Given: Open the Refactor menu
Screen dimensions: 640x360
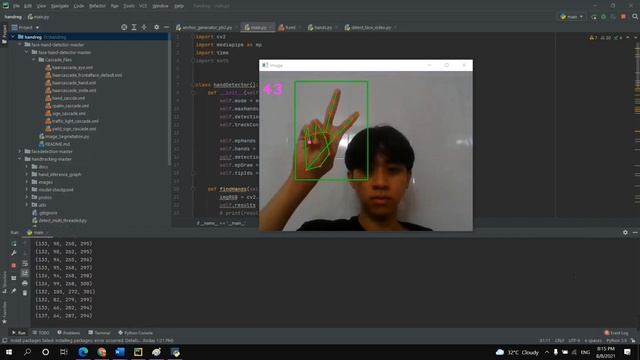Looking at the screenshot, I should pos(97,6).
